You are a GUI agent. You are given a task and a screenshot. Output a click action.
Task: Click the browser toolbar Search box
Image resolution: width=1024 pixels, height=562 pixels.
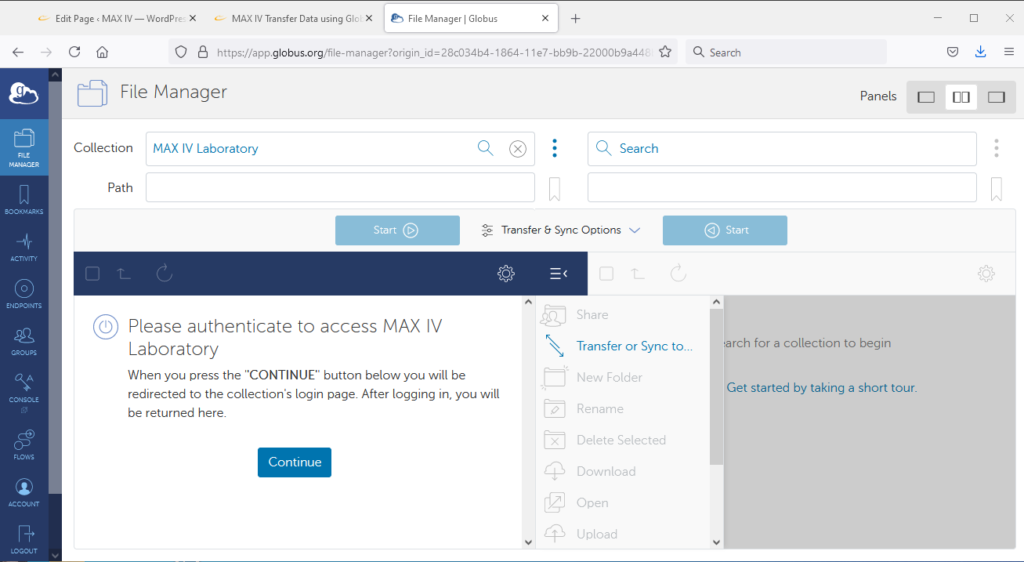click(786, 52)
